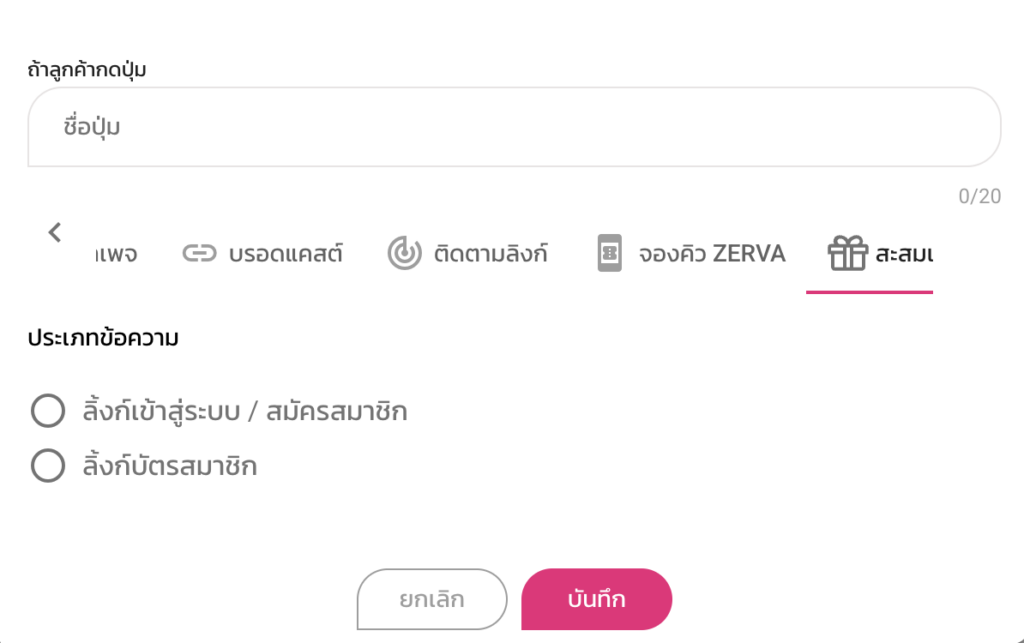Click the ติดตามลิงก์ target icon
The image size is (1024, 643).
click(404, 254)
